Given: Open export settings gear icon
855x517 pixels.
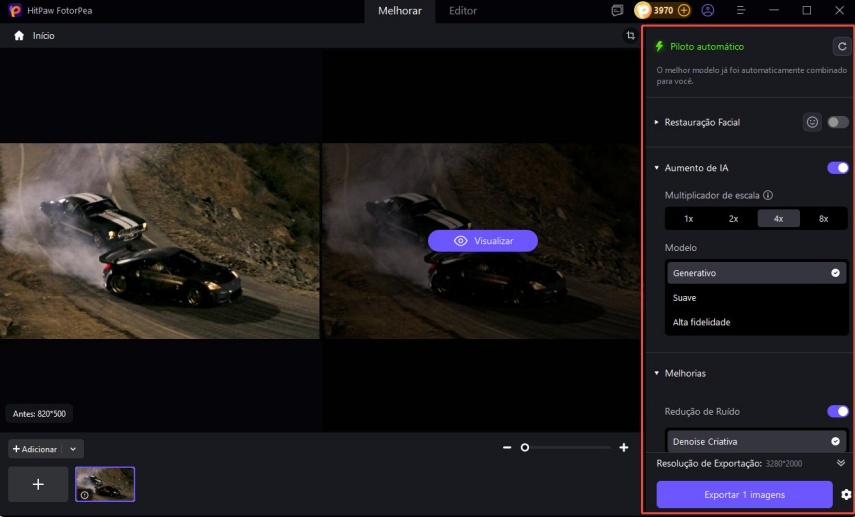Looking at the screenshot, I should tap(846, 495).
